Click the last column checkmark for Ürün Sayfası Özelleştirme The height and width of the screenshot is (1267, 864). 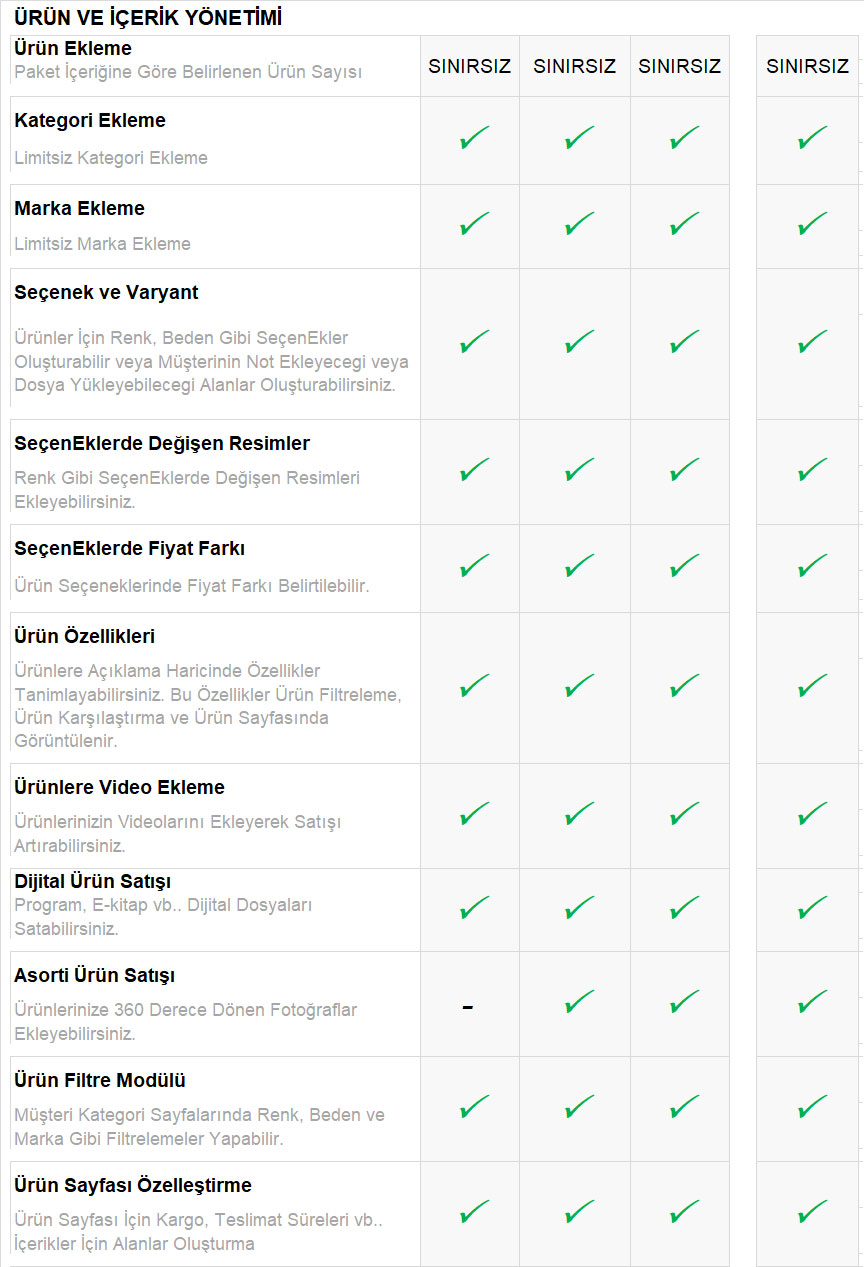click(x=812, y=1212)
